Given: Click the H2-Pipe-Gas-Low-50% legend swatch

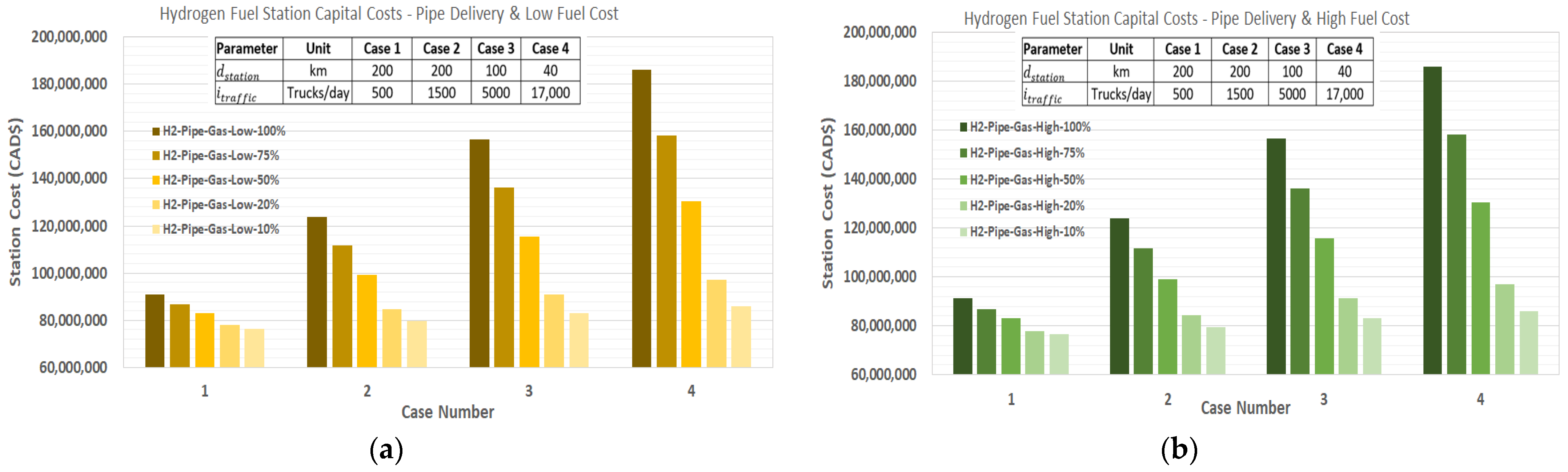Looking at the screenshot, I should 156,181.
